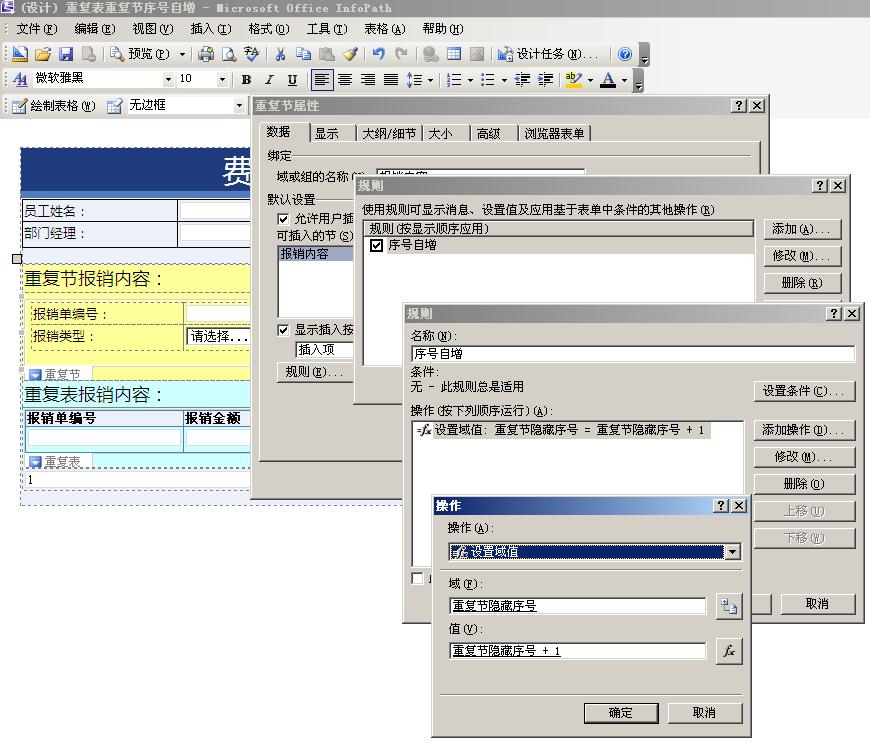Click the Format Painter brush icon
This screenshot has width=870, height=743.
point(350,54)
